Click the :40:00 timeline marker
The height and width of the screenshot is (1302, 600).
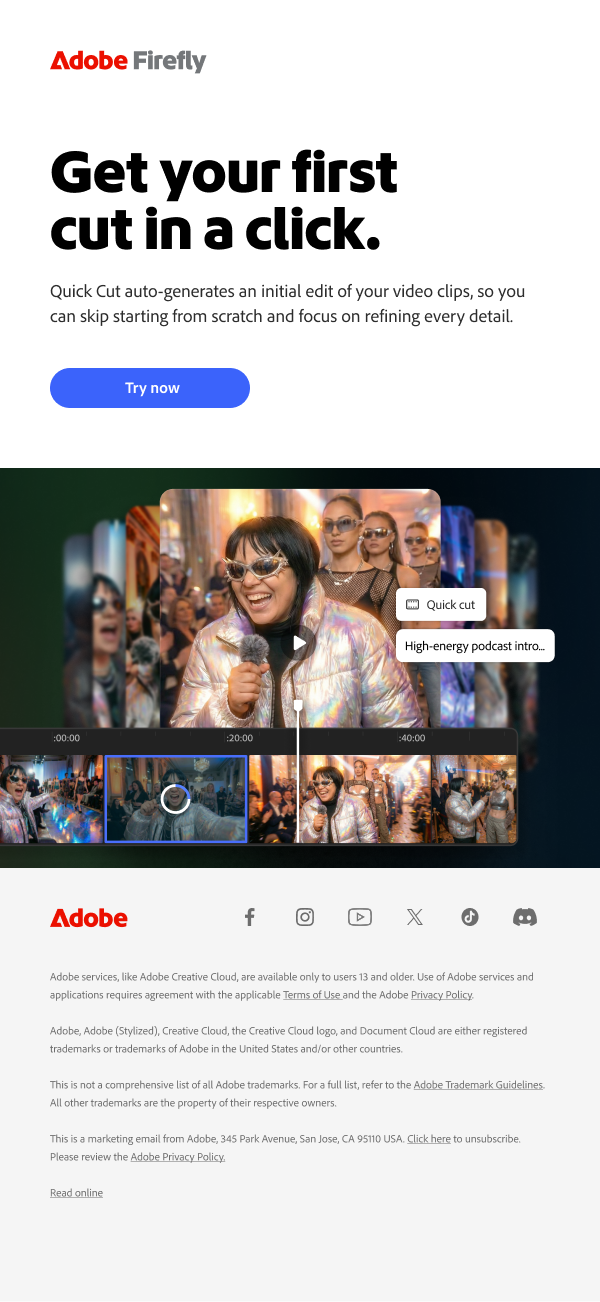coord(412,738)
